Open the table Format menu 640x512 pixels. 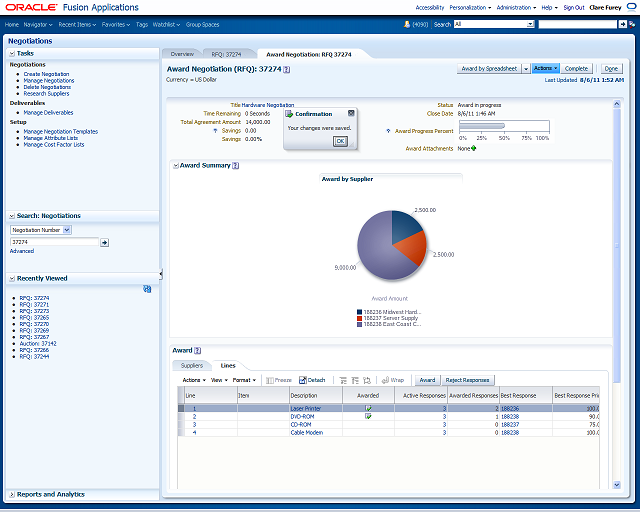pos(244,380)
